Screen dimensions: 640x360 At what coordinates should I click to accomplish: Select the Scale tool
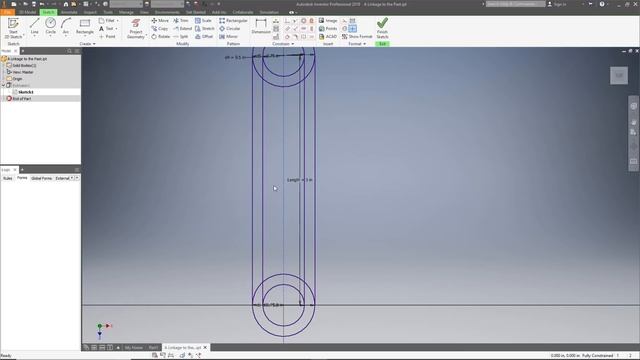[203, 20]
